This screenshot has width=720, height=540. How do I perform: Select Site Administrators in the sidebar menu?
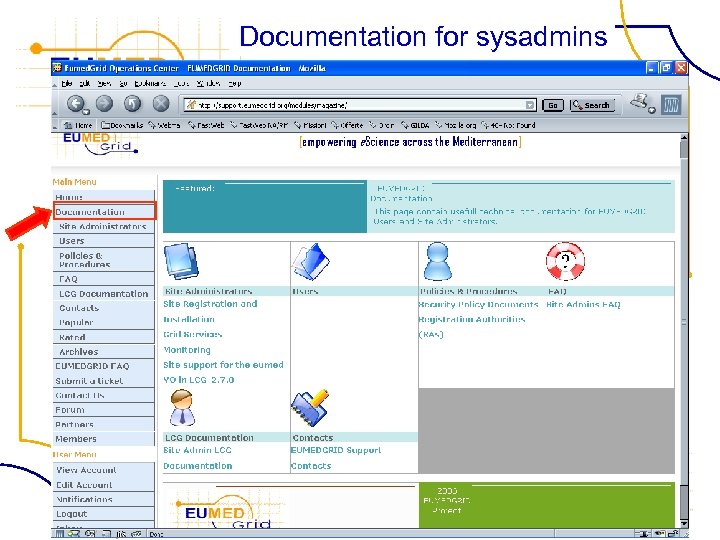(x=104, y=226)
